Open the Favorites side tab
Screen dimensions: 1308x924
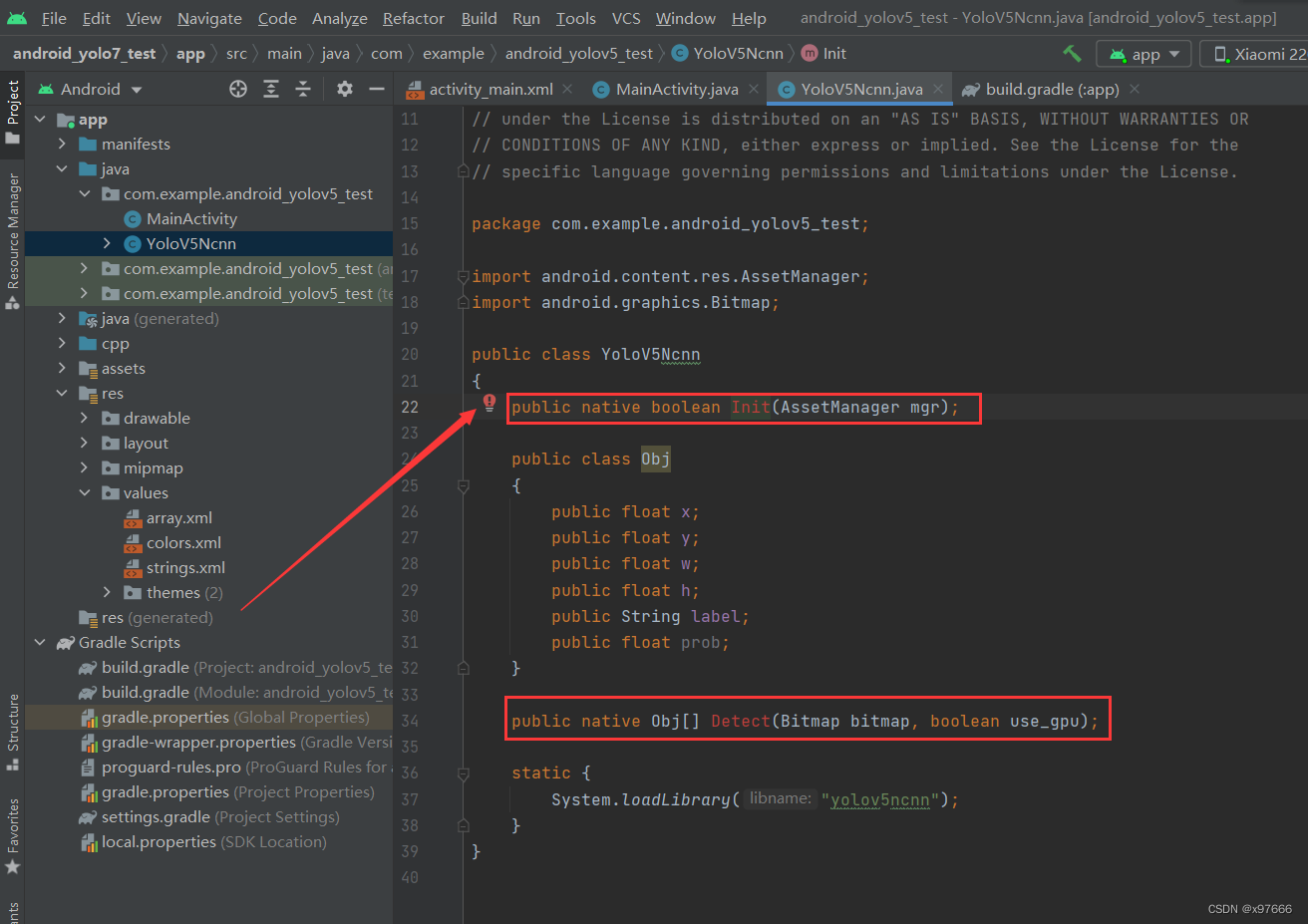(x=12, y=835)
